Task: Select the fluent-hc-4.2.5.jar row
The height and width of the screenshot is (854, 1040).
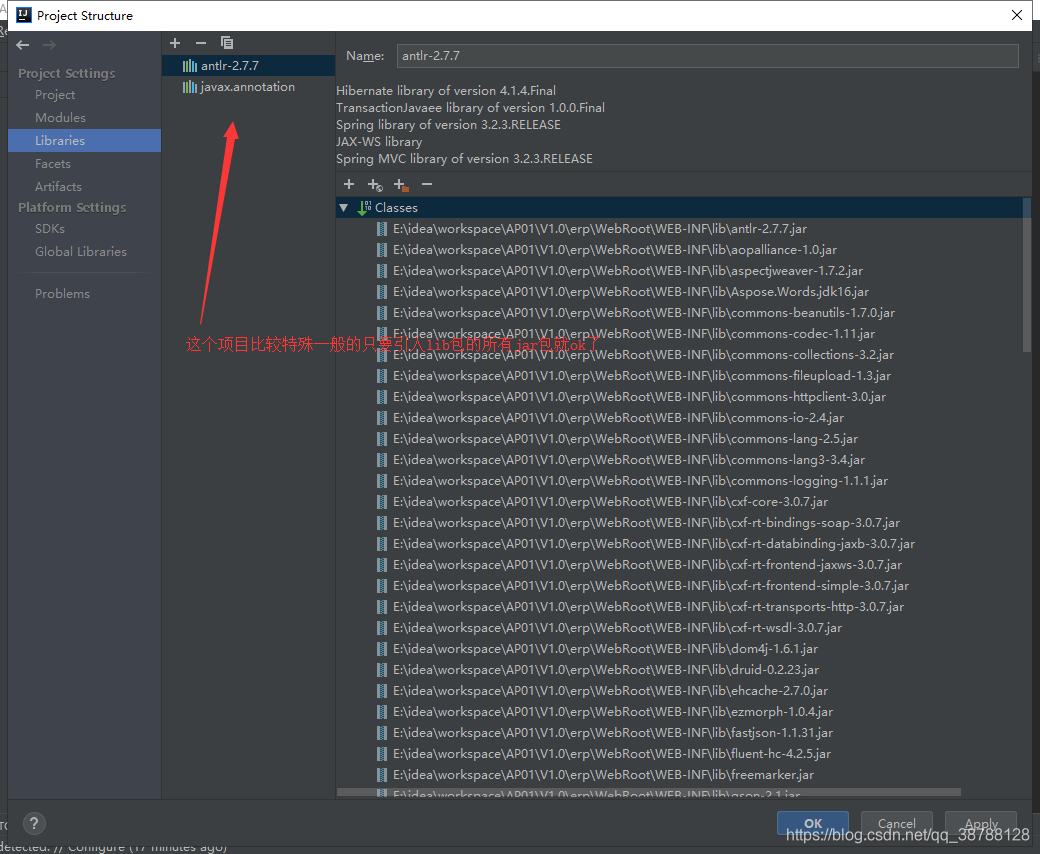Action: tap(679, 754)
